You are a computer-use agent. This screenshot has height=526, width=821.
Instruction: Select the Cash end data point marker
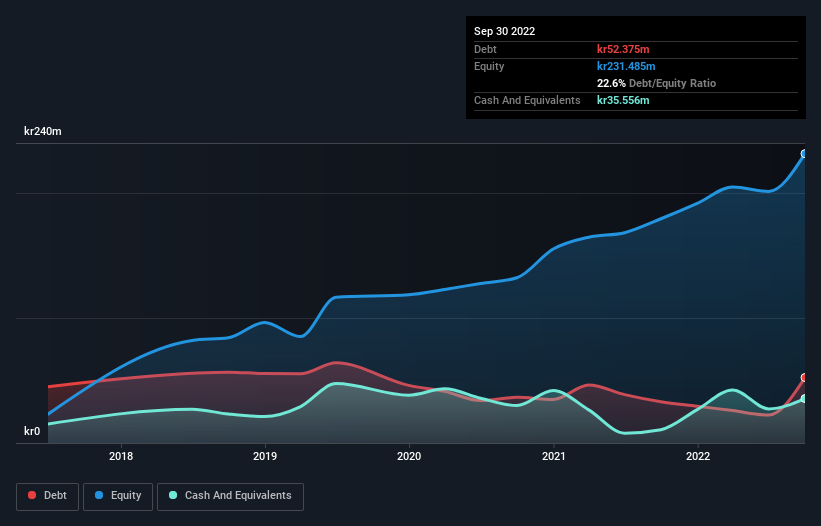(x=804, y=399)
